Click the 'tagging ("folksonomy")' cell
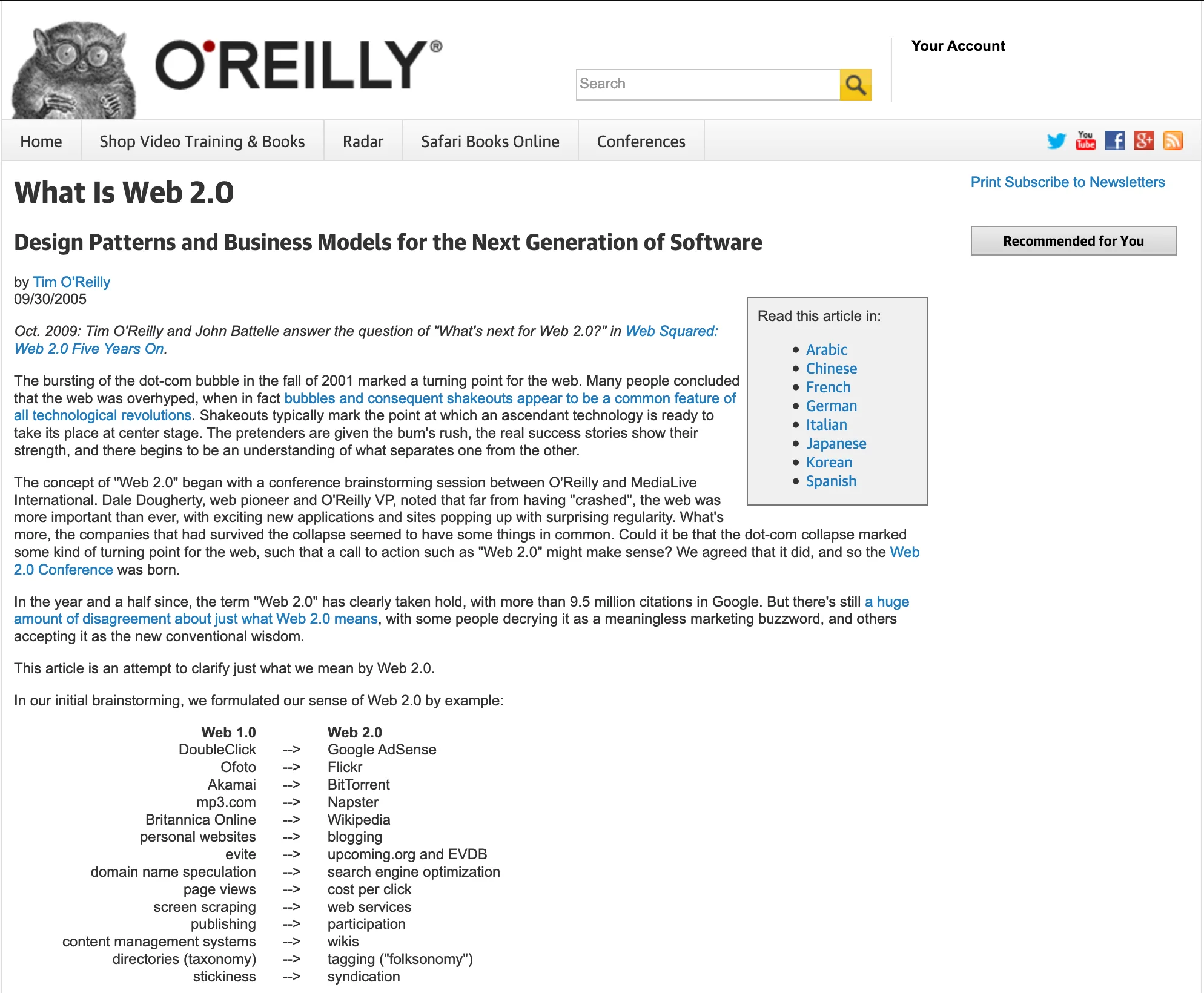This screenshot has height=993, width=1204. [x=400, y=959]
